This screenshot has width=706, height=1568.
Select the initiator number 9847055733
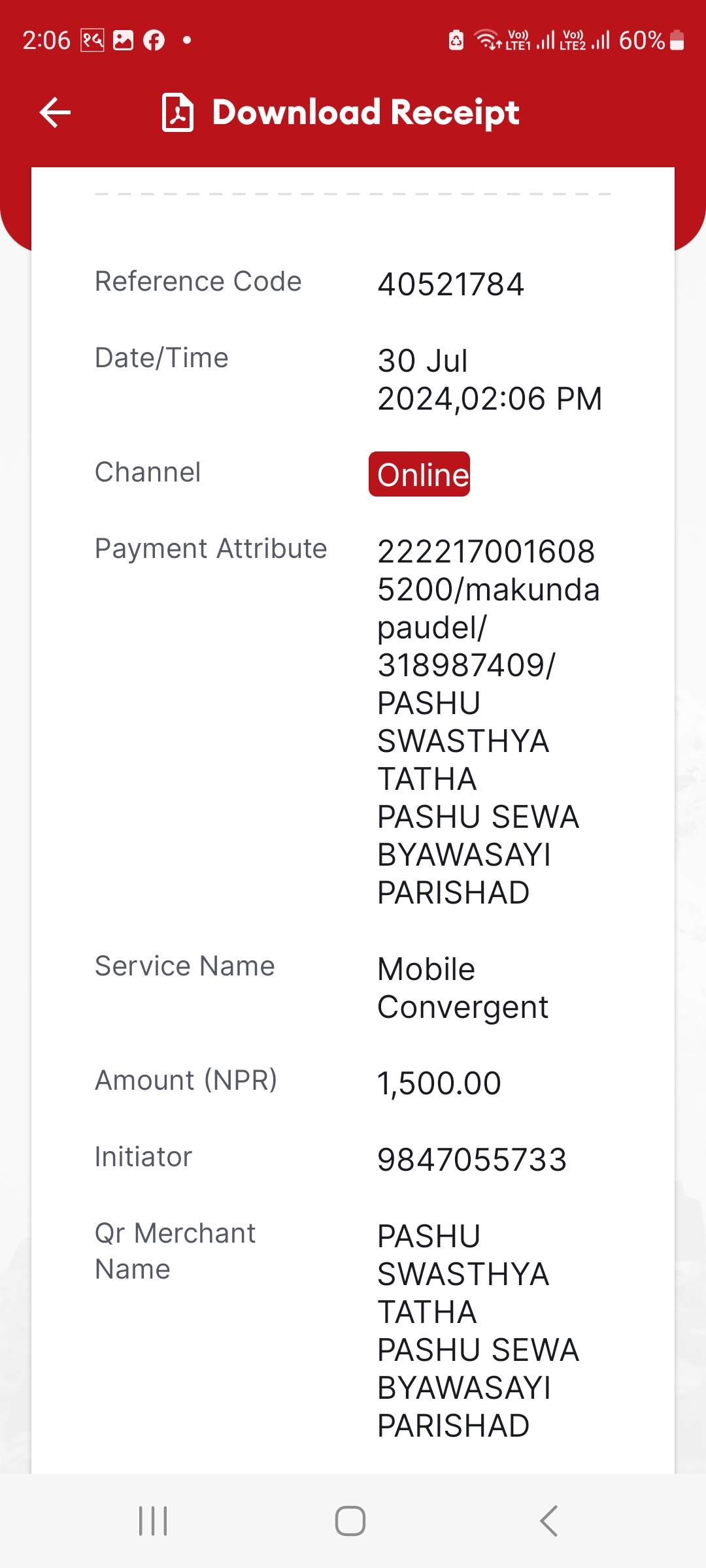[x=472, y=1160]
